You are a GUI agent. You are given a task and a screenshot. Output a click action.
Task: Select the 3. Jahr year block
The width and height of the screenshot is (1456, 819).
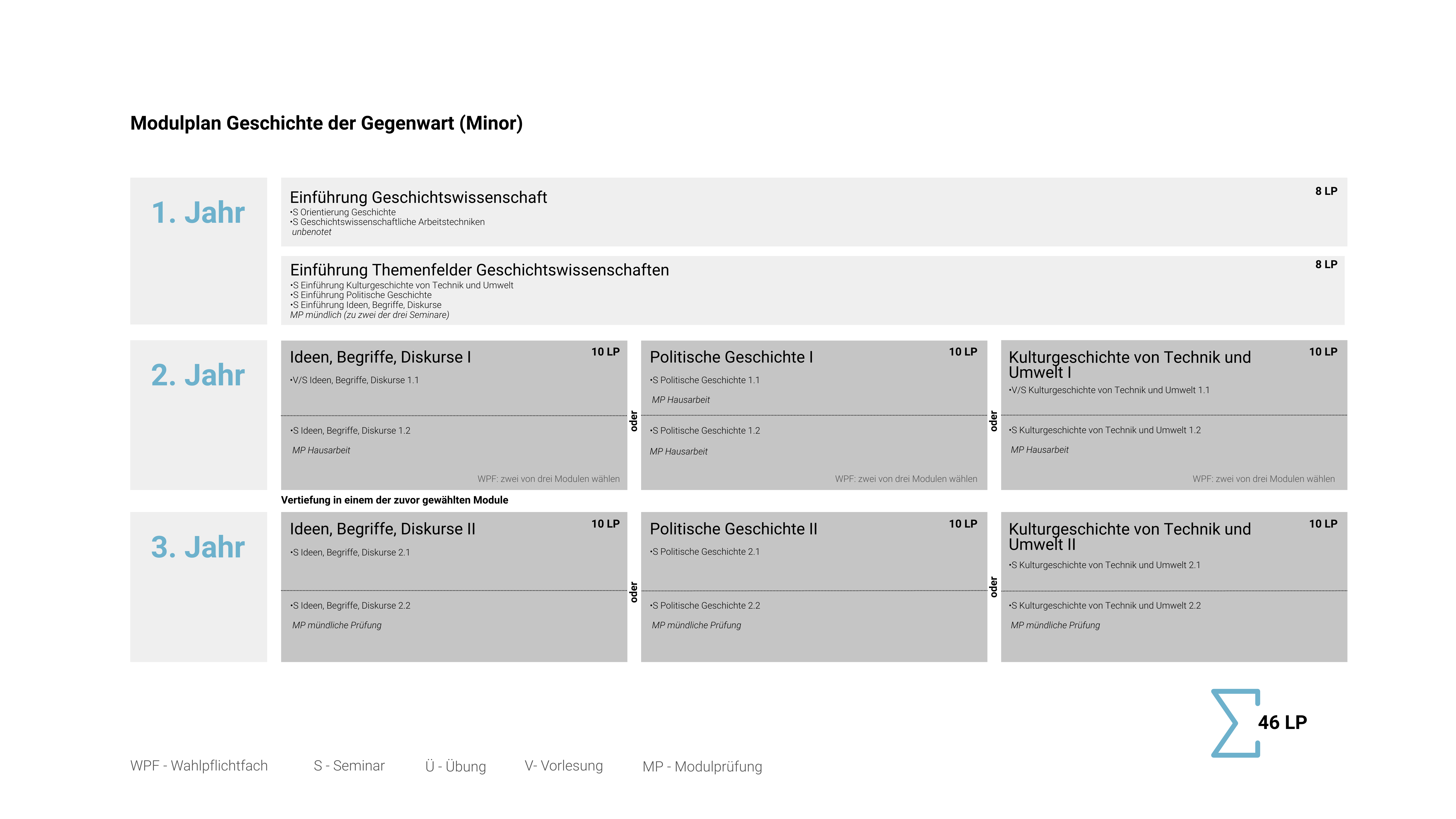pos(199,587)
